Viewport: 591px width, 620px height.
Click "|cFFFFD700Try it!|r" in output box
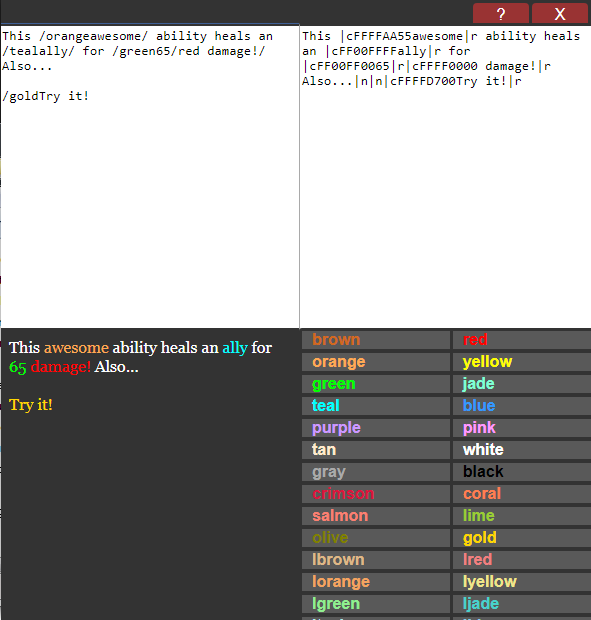(456, 81)
